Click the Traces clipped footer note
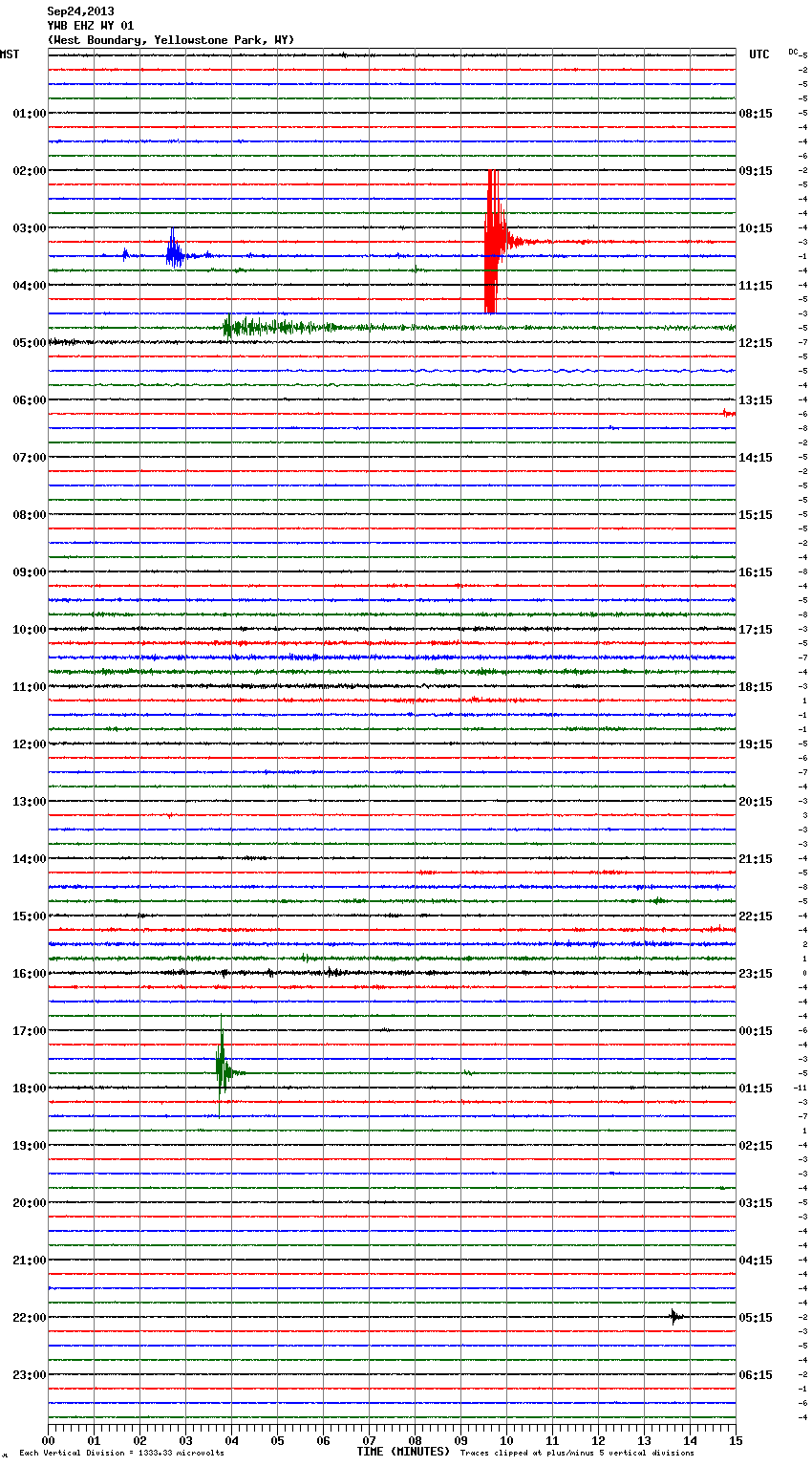 click(x=577, y=1453)
